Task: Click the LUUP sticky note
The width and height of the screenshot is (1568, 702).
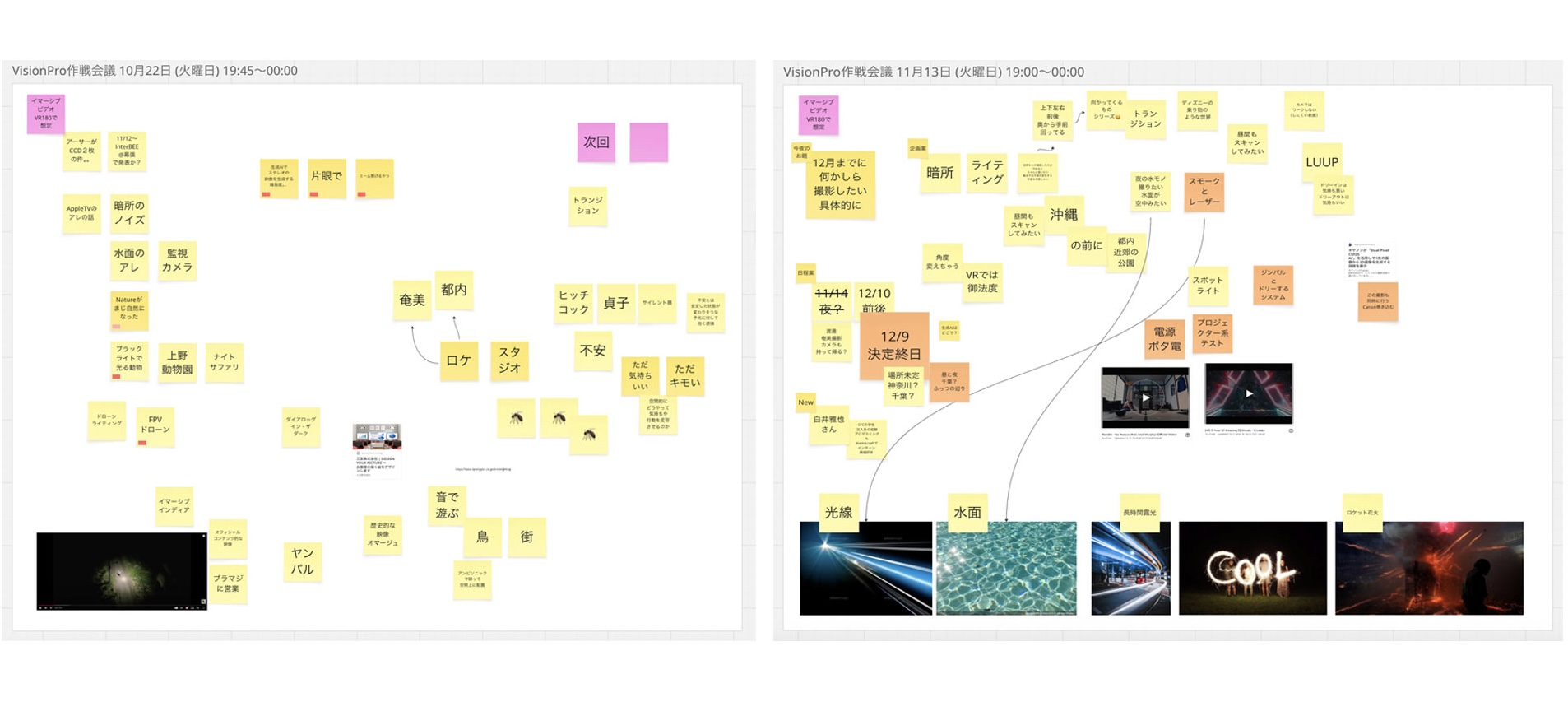Action: pos(1322,162)
